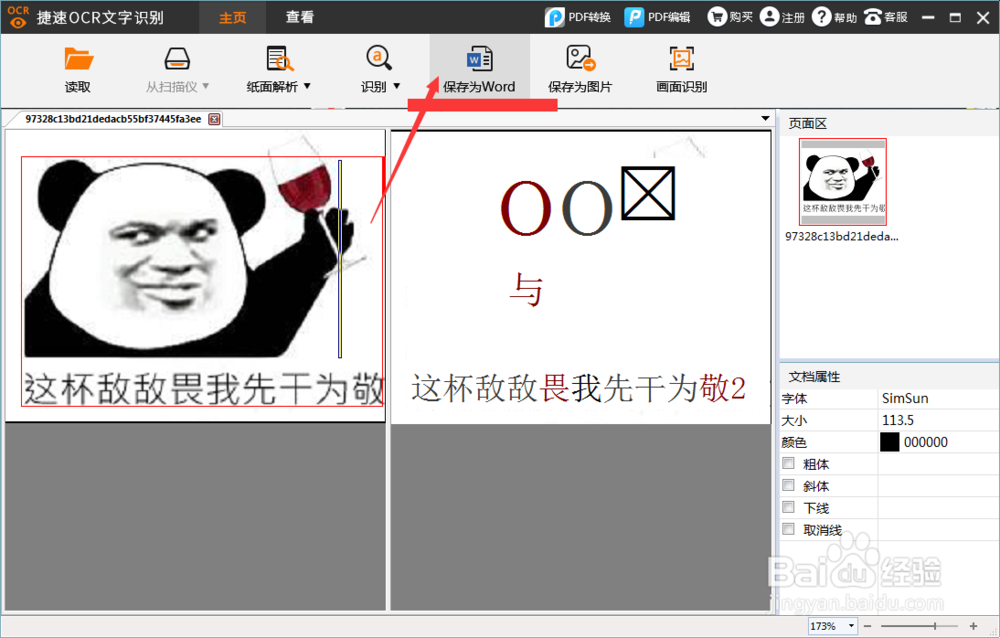The image size is (1000, 638).
Task: Click the 画面识别 screen recognition icon
Action: click(x=681, y=59)
